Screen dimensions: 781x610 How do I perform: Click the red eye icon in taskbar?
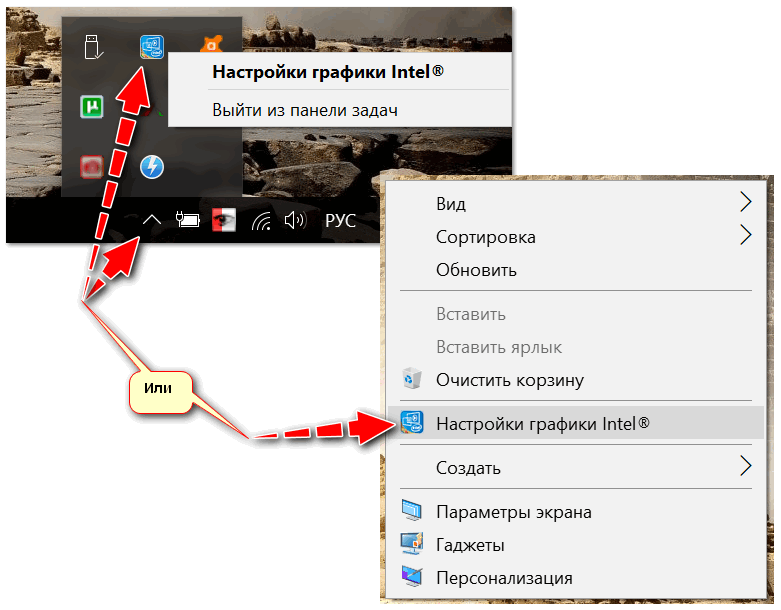click(x=224, y=220)
